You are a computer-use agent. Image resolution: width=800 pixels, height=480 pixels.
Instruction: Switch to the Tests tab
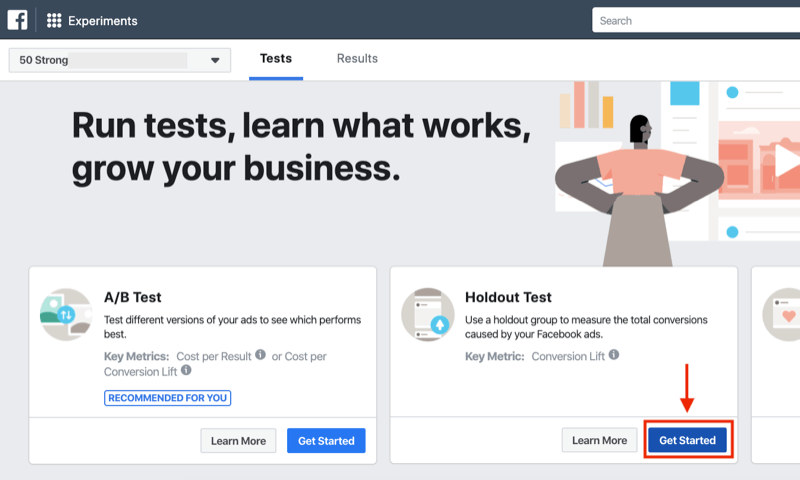276,59
